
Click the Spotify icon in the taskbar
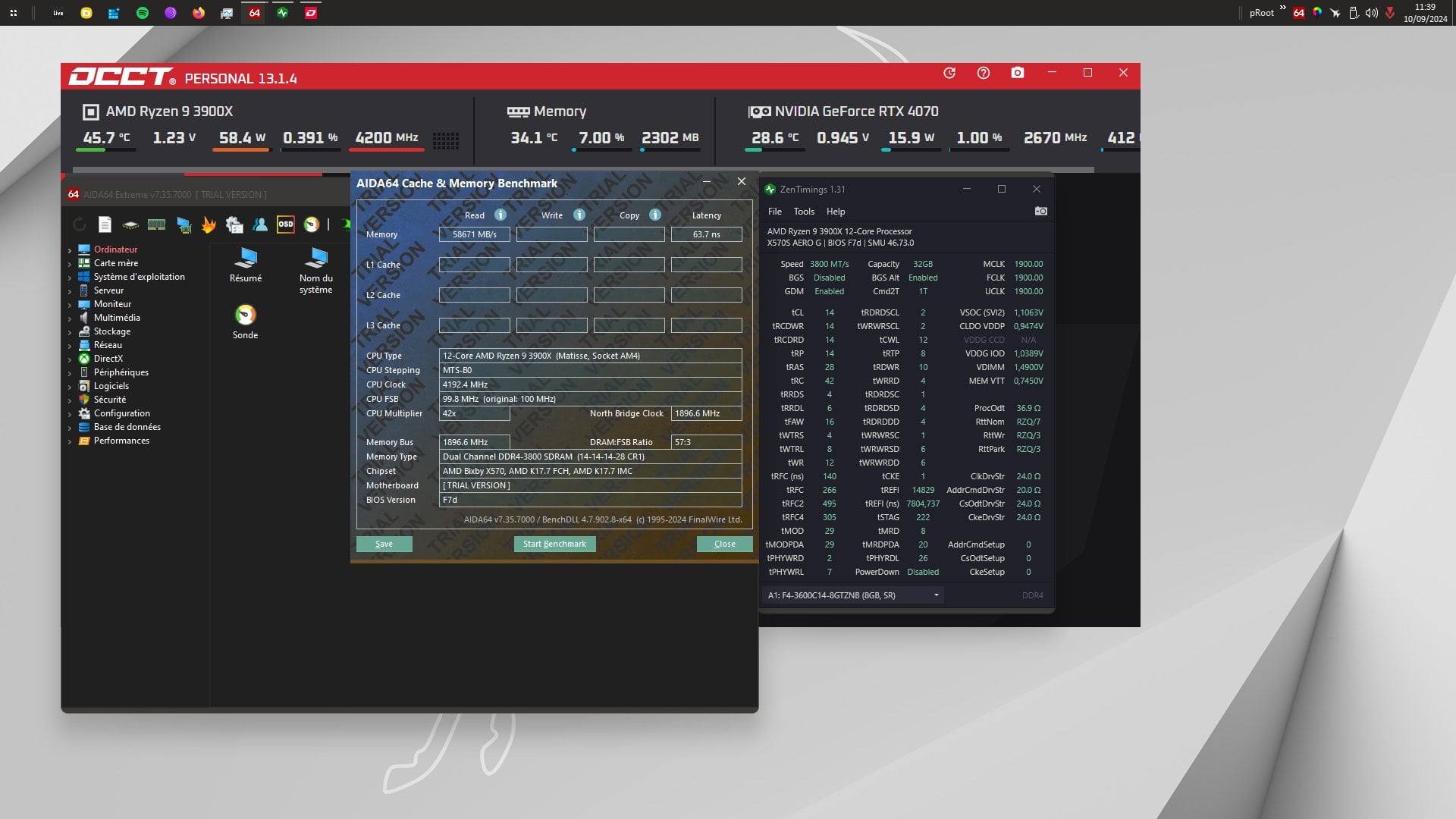142,13
